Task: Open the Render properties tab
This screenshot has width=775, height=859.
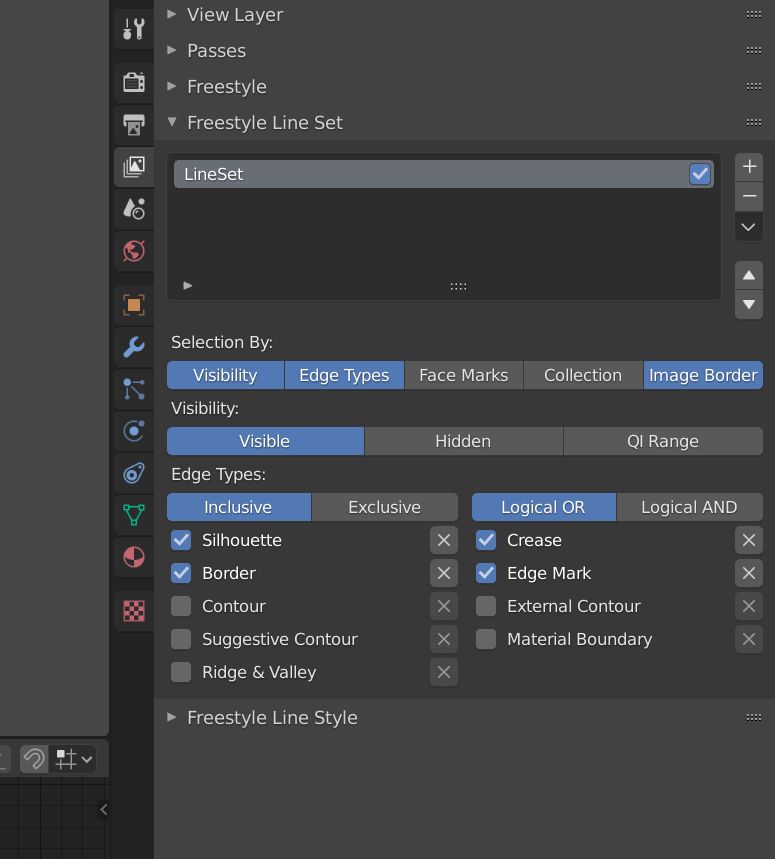Action: coord(134,83)
